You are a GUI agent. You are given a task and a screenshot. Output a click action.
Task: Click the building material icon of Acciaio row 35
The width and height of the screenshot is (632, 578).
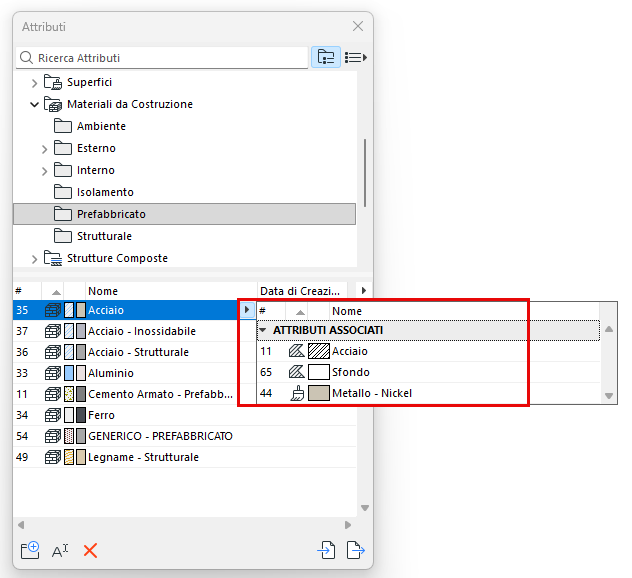[x=53, y=310]
